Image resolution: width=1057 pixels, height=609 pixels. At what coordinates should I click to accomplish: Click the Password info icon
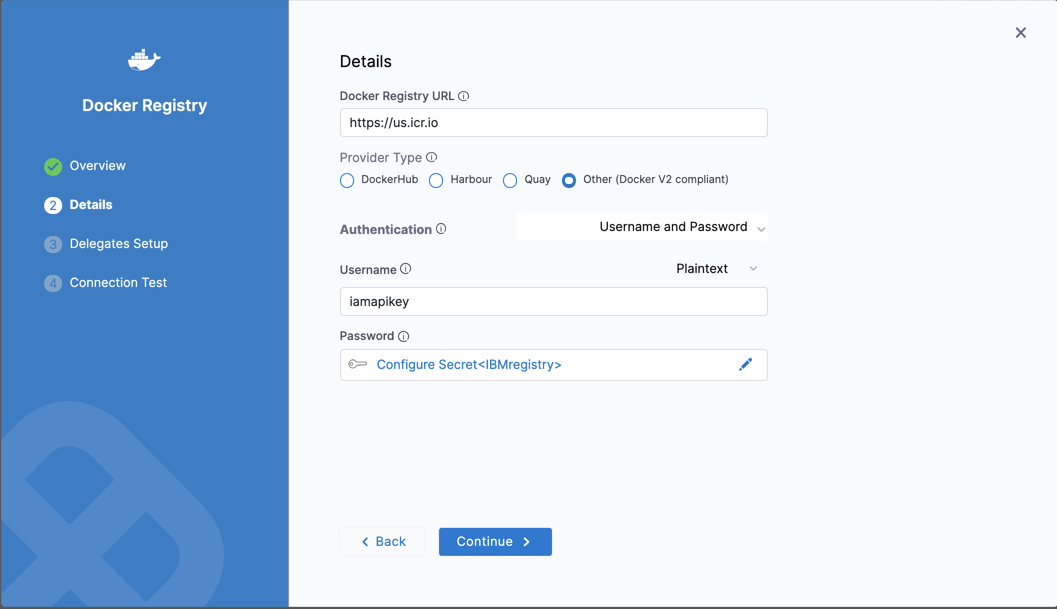[x=404, y=336]
